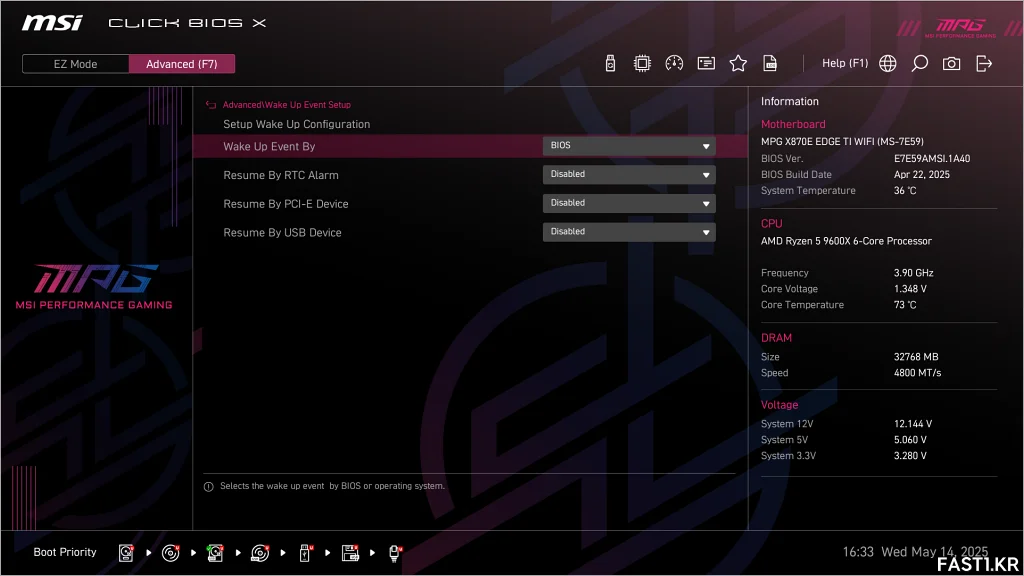Select the Advanced (F7) mode tab
Screen dimensions: 1024x576
(x=182, y=64)
